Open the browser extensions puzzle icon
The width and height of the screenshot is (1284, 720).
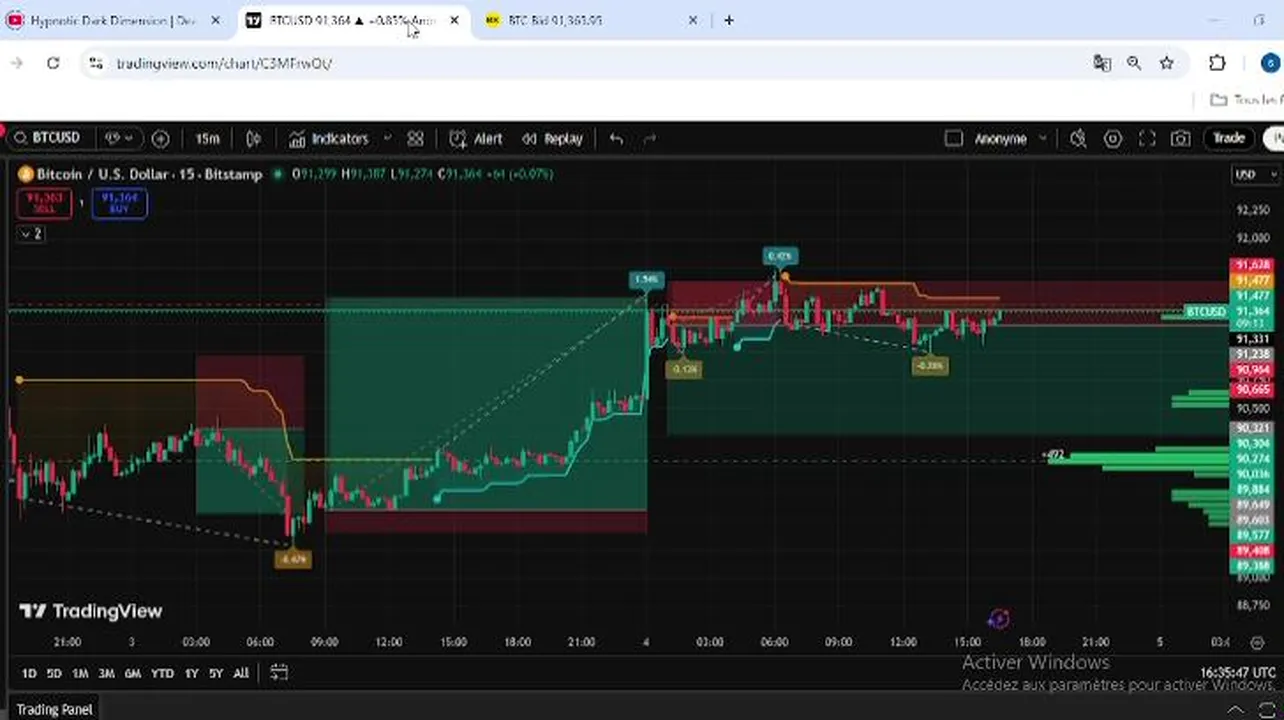point(1217,63)
